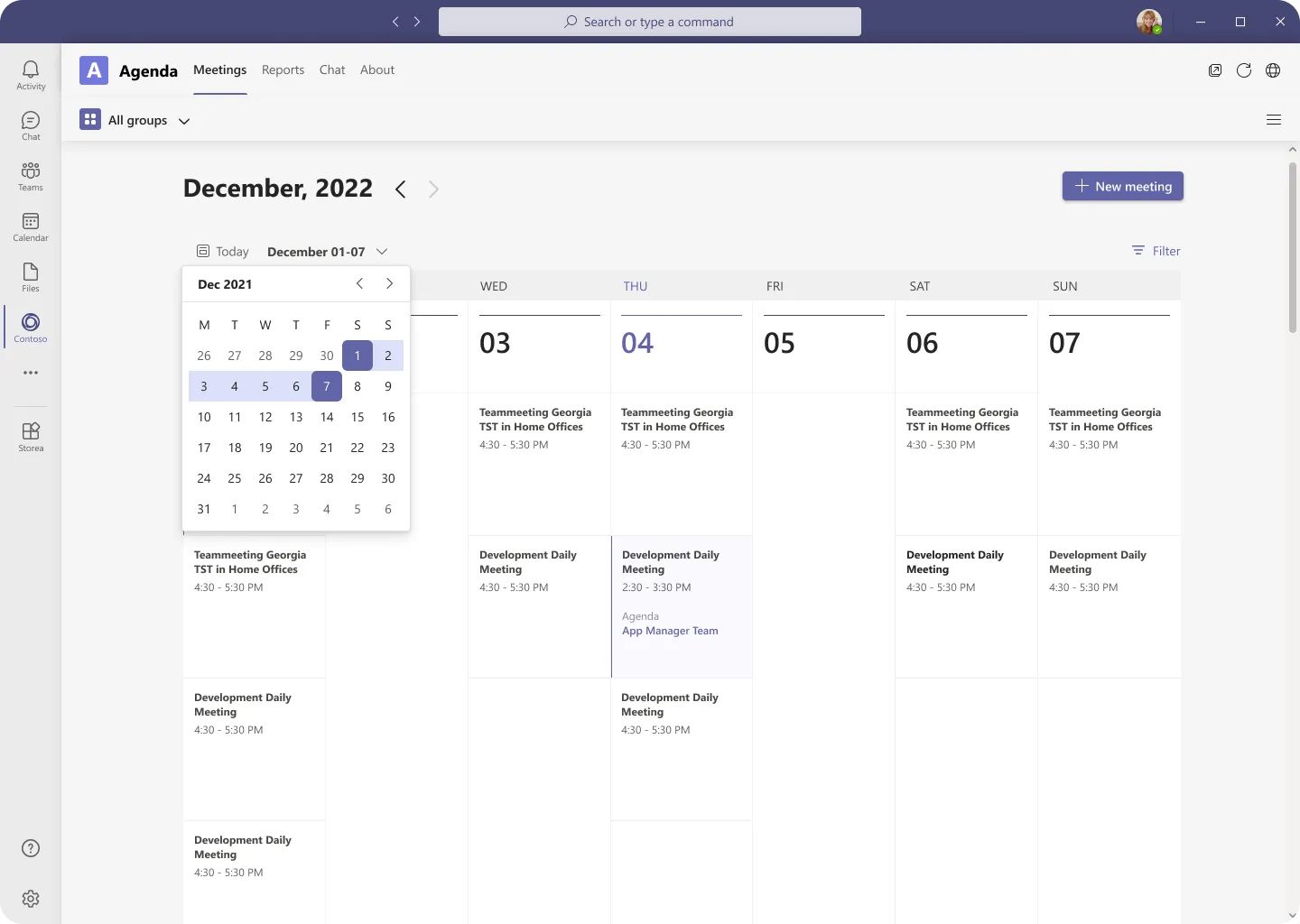This screenshot has width=1300, height=924.
Task: Open THU Development Daily Meeting 4:30 - 5:30 PM
Action: 682,749
